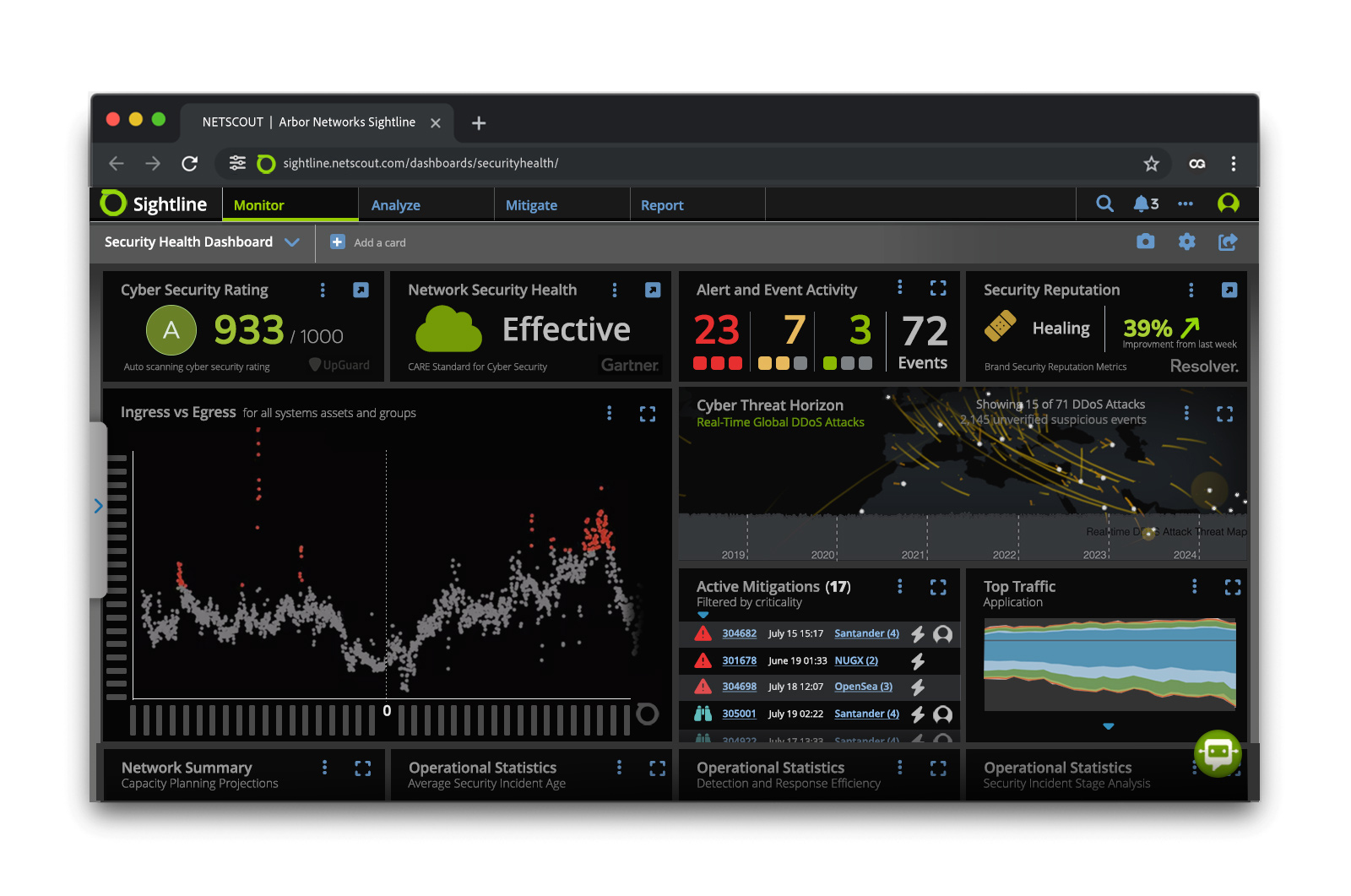Screen dimensions: 1351x896
Task: Open site settings icon in address bar
Action: [x=238, y=163]
